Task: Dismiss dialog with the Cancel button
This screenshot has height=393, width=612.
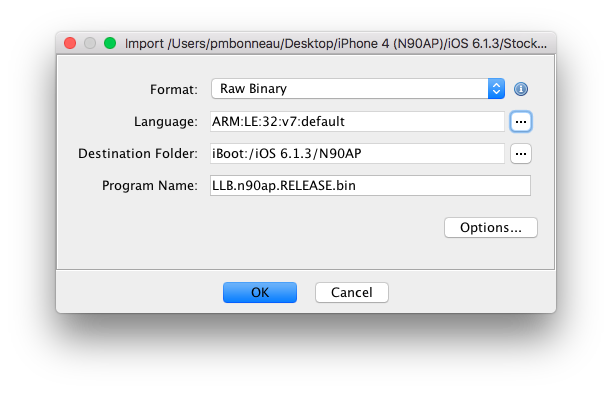Action: [x=352, y=292]
